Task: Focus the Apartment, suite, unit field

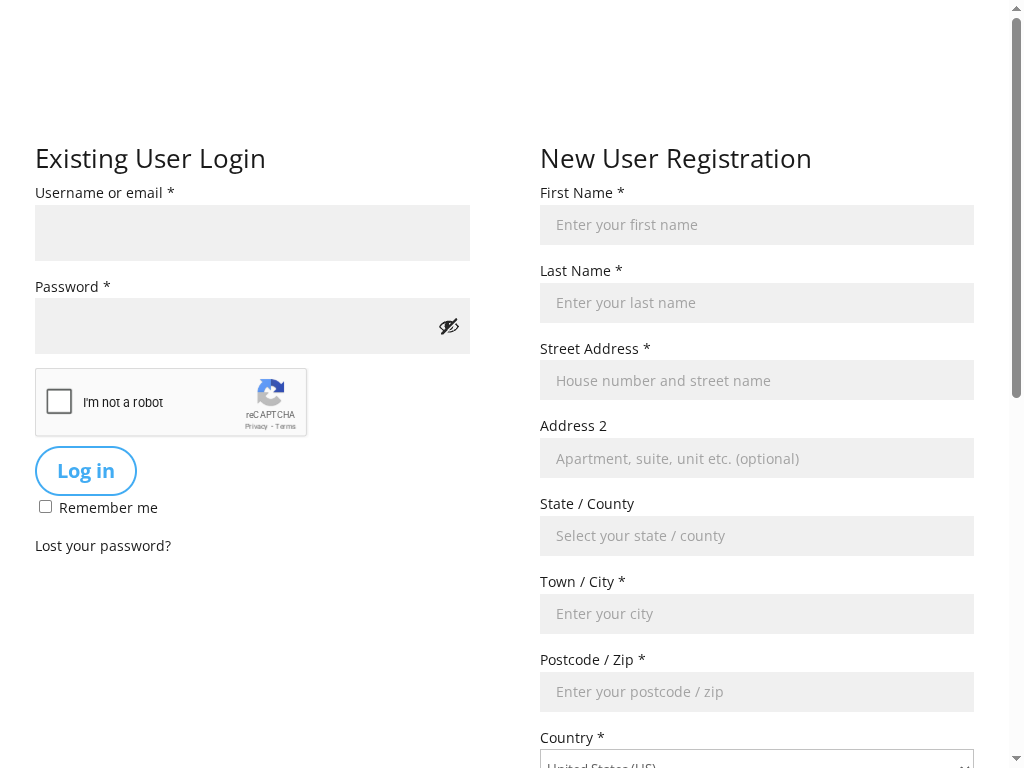Action: tap(757, 458)
